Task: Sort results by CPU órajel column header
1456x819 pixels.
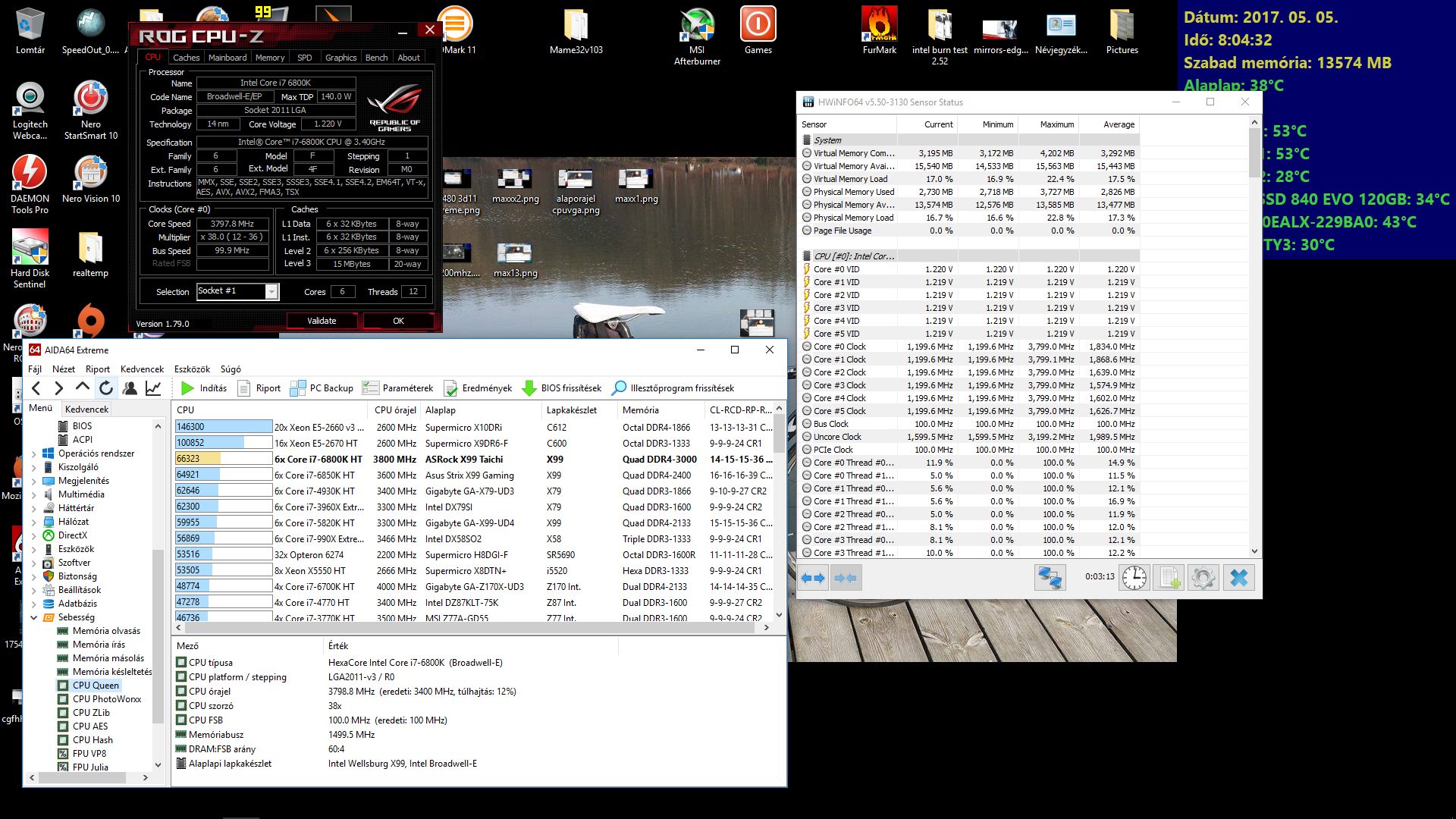Action: pos(395,410)
